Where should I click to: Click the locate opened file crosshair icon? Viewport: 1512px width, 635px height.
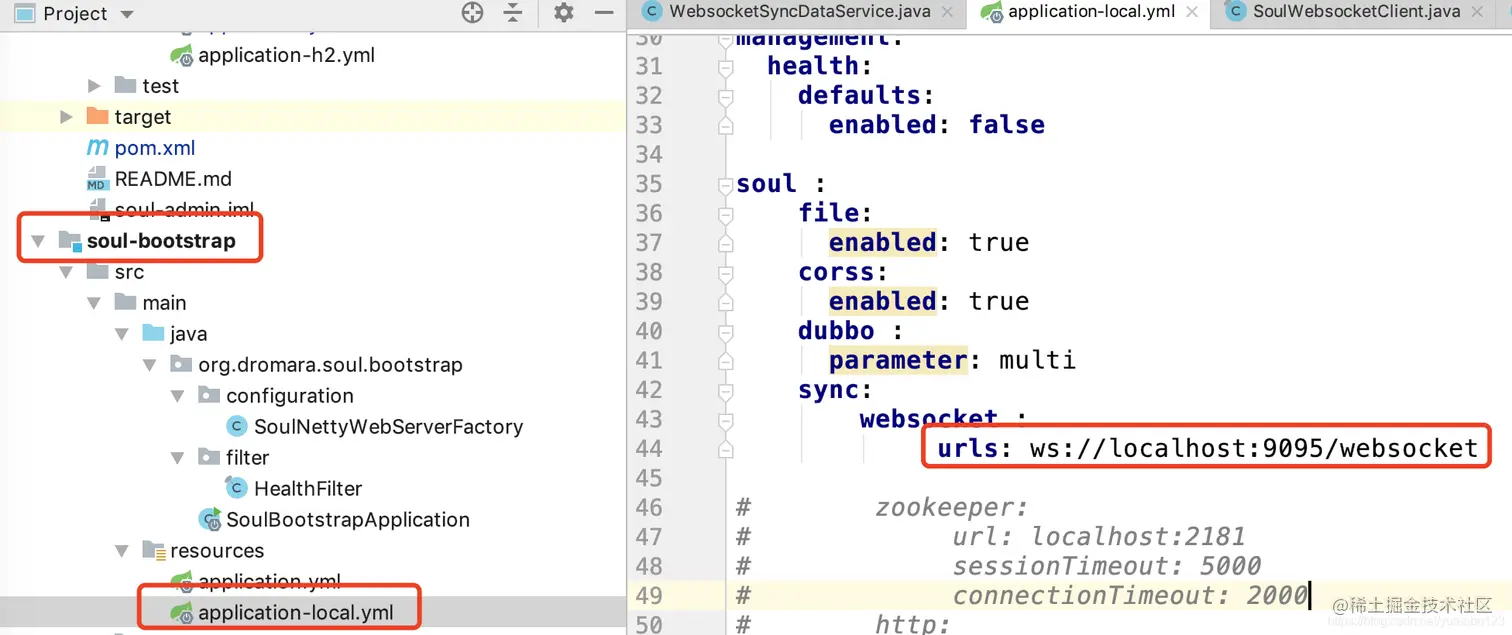pos(472,13)
